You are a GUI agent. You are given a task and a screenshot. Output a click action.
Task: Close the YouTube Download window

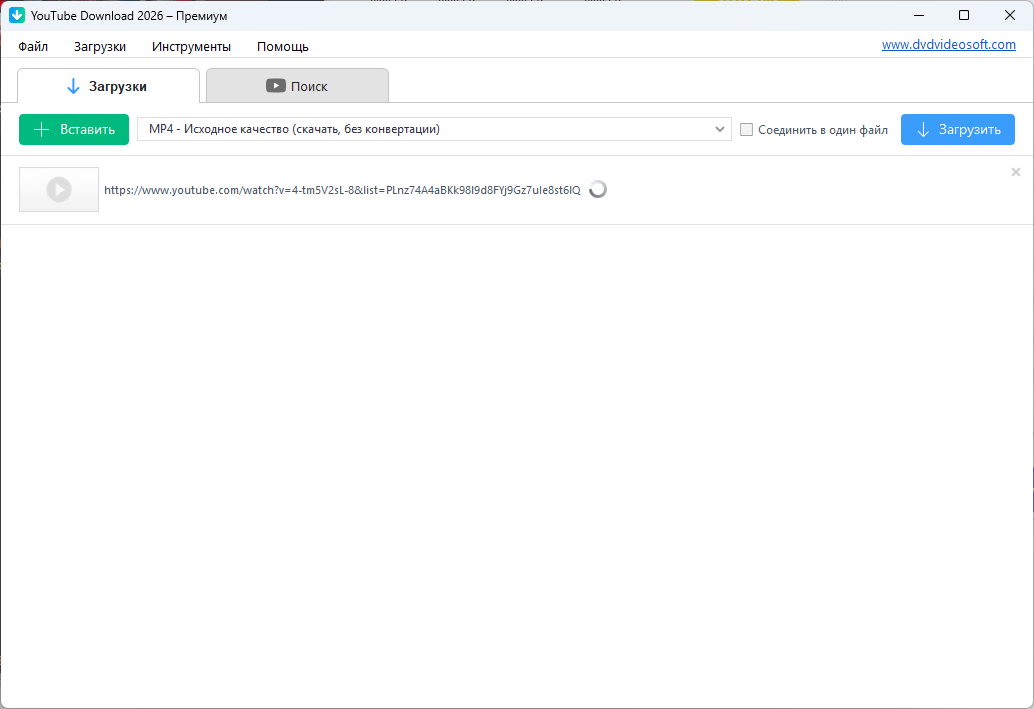tap(1010, 15)
